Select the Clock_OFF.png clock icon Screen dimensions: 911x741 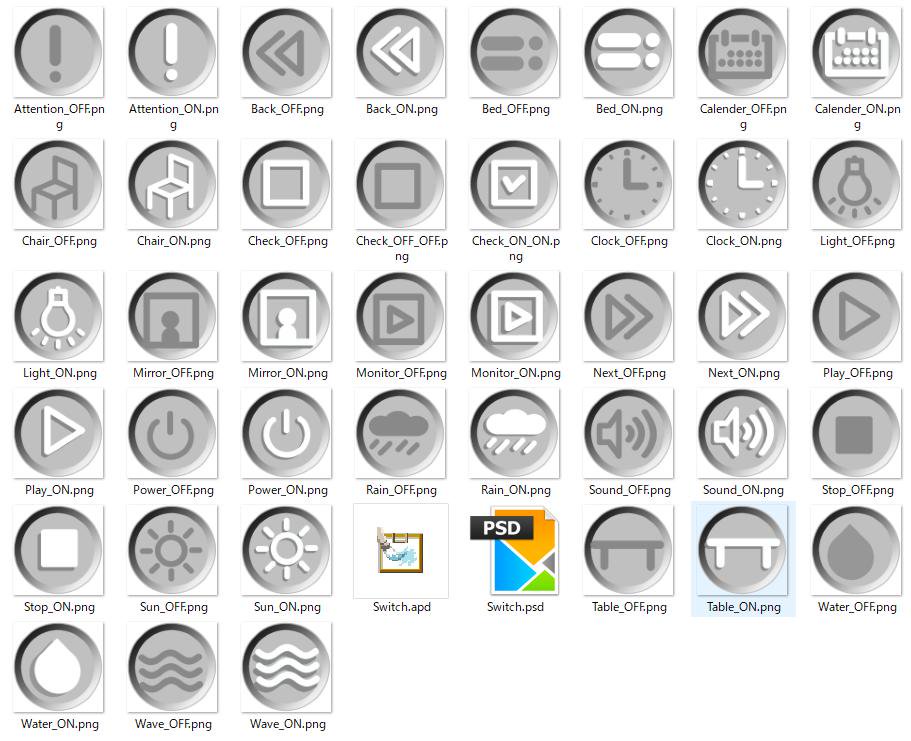628,185
